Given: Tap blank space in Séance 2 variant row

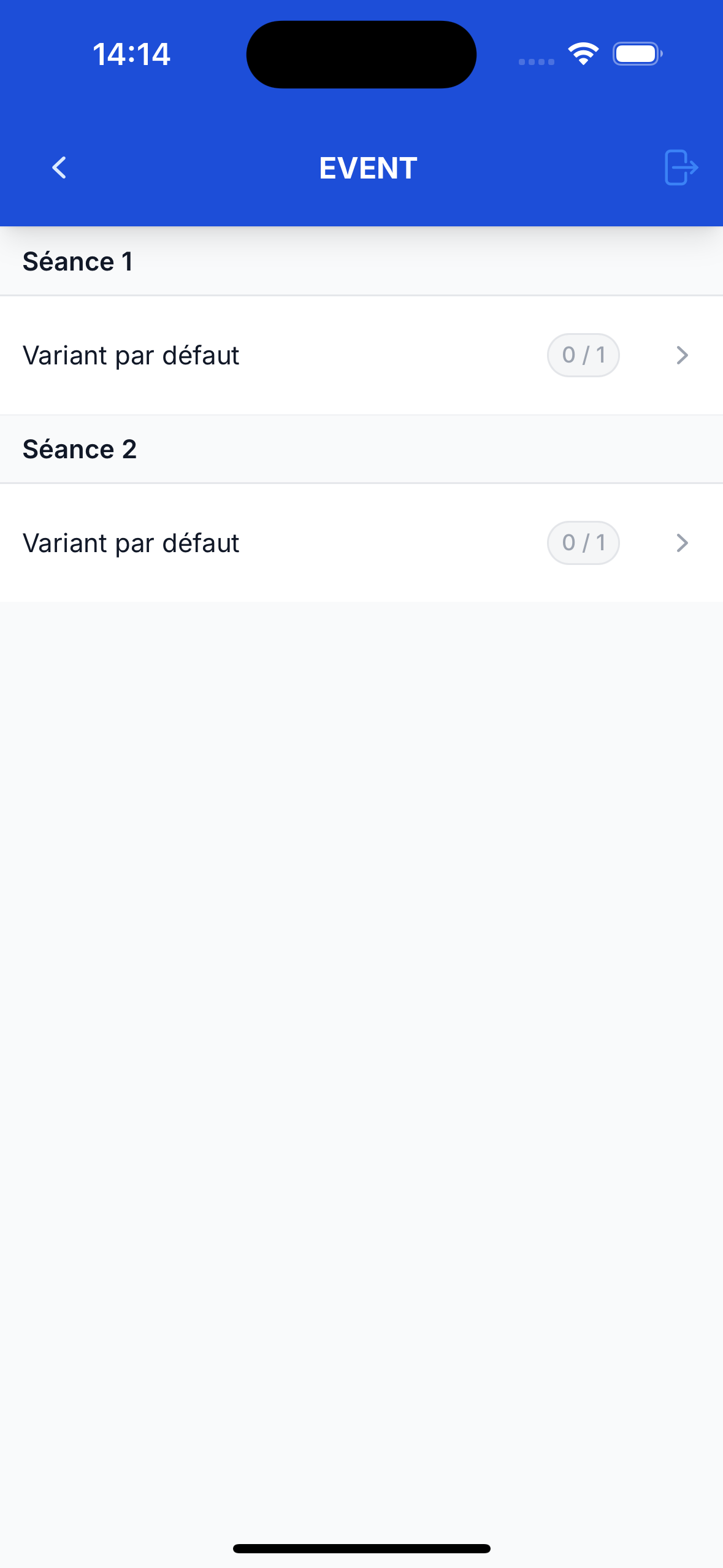Looking at the screenshot, I should [x=392, y=544].
